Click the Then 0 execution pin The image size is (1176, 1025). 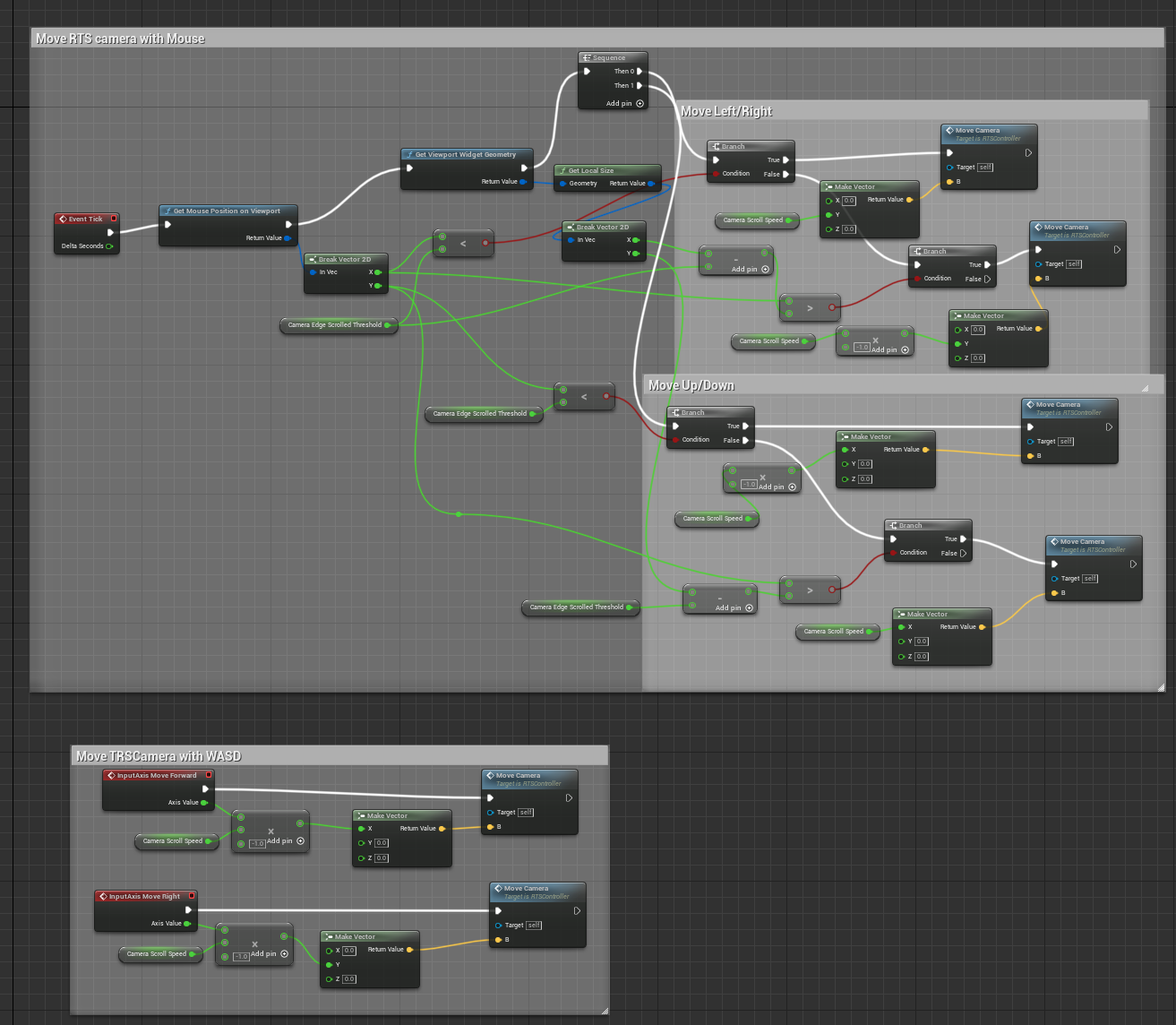[x=640, y=72]
